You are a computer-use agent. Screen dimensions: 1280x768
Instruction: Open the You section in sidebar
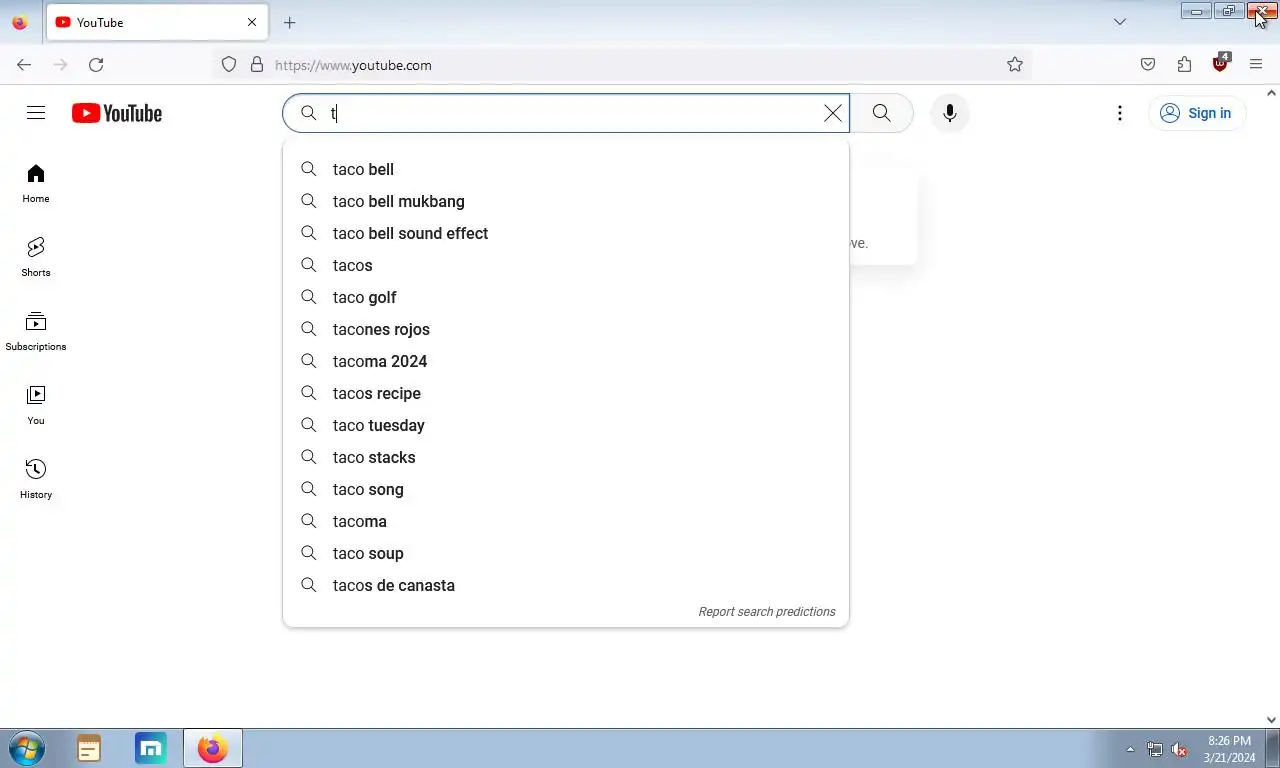pyautogui.click(x=36, y=406)
